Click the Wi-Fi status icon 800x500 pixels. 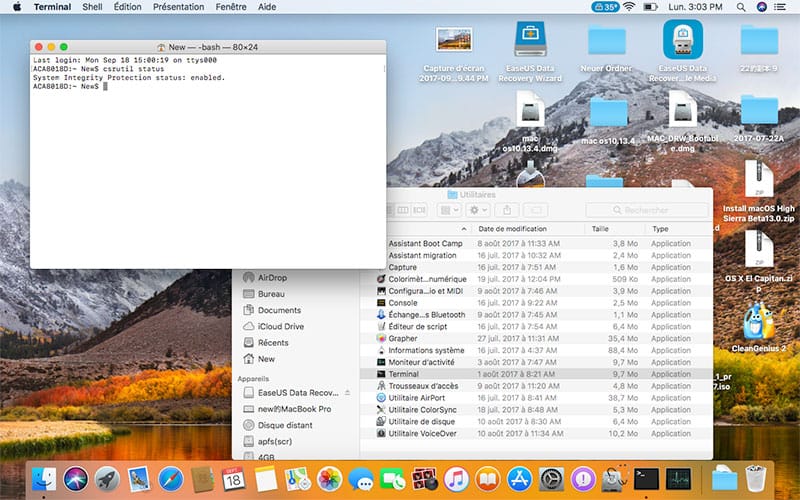(x=629, y=7)
